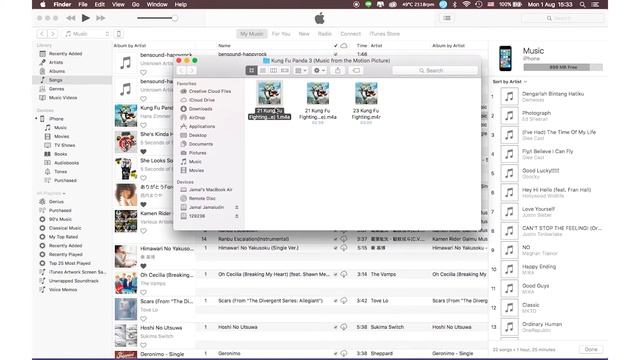640x360 pixels.
Task: Go back in the Finder window
Action: [x=181, y=71]
